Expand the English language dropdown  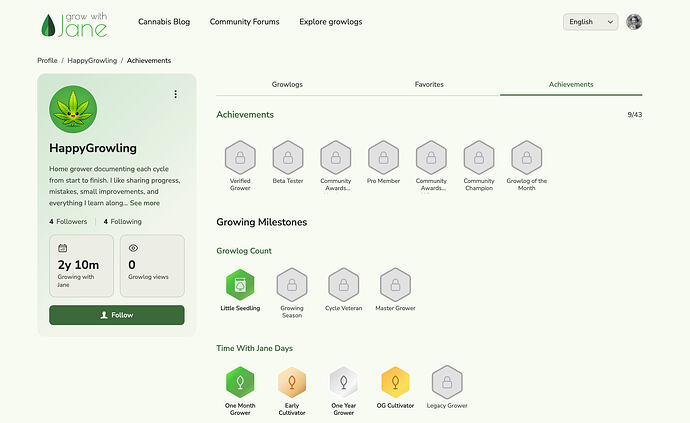coord(591,22)
